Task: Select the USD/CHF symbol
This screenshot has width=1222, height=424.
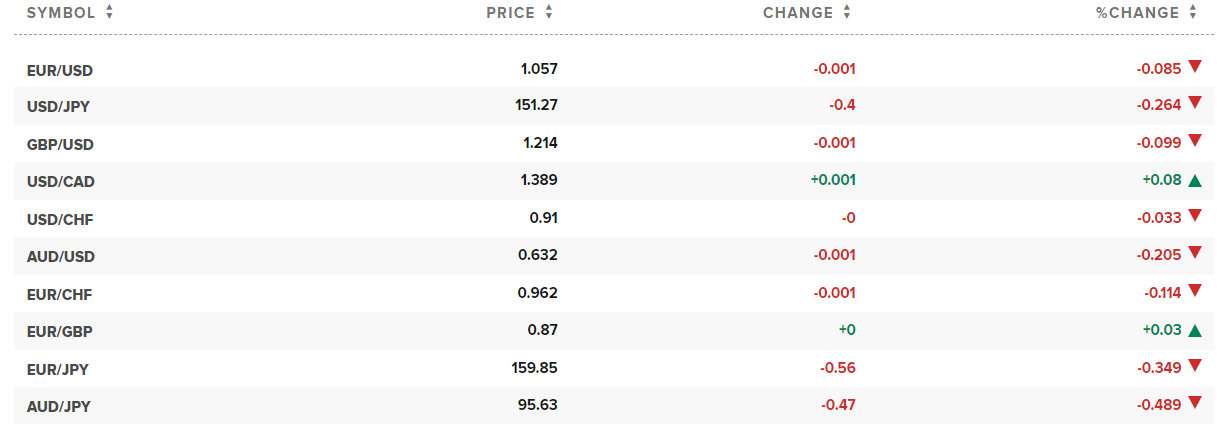Action: click(60, 219)
